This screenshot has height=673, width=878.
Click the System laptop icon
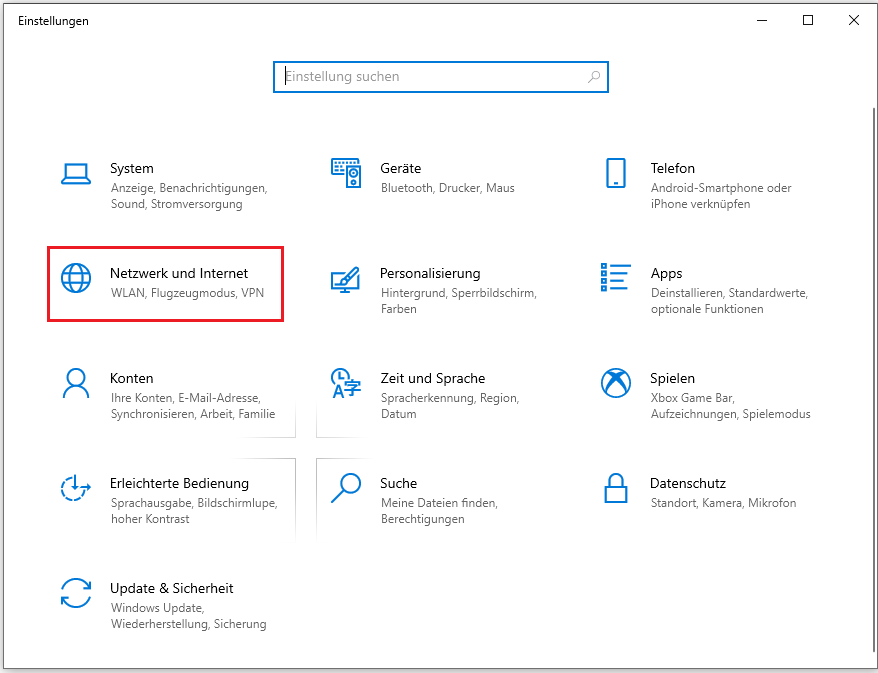coord(76,173)
